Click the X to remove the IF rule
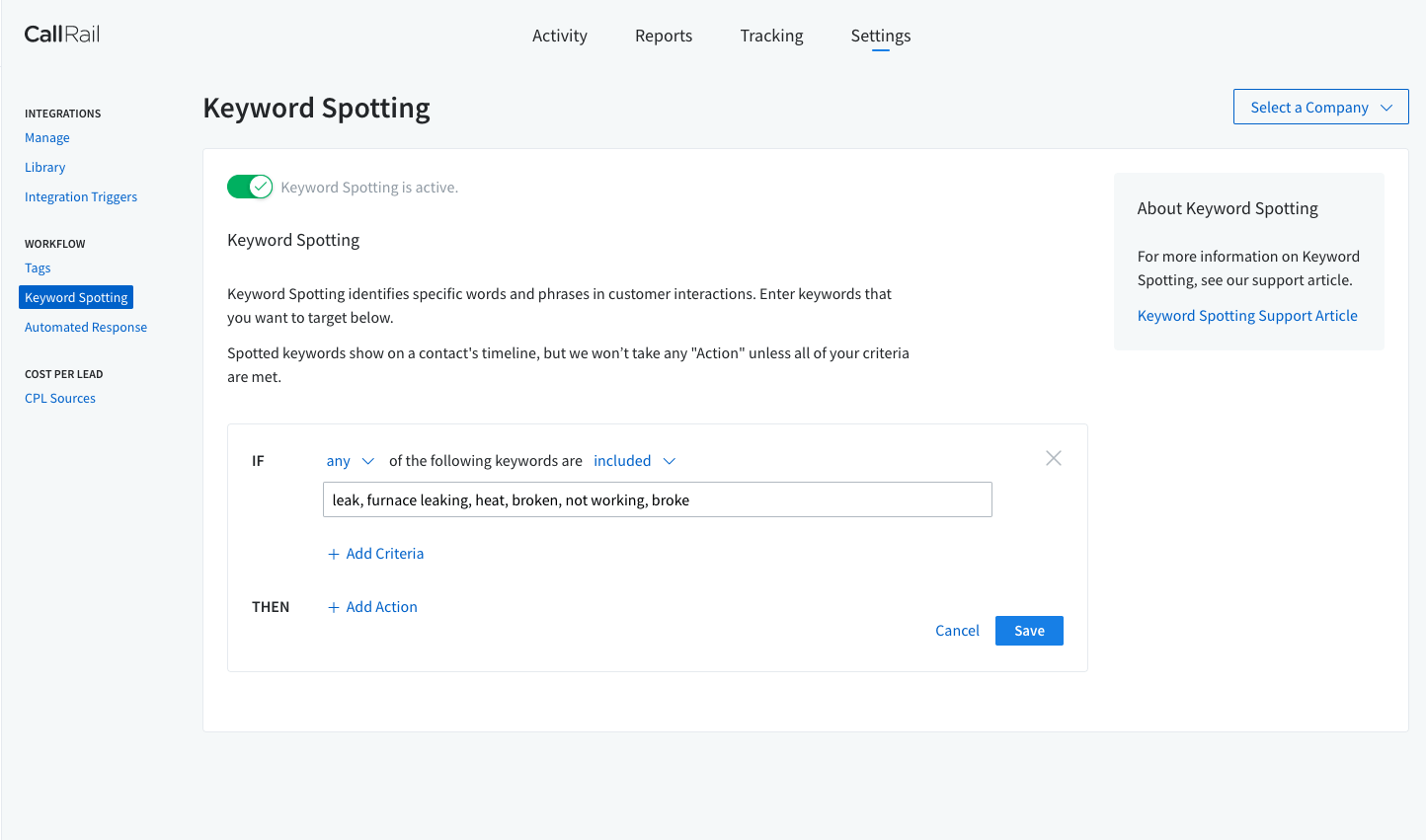The image size is (1426, 840). point(1053,457)
